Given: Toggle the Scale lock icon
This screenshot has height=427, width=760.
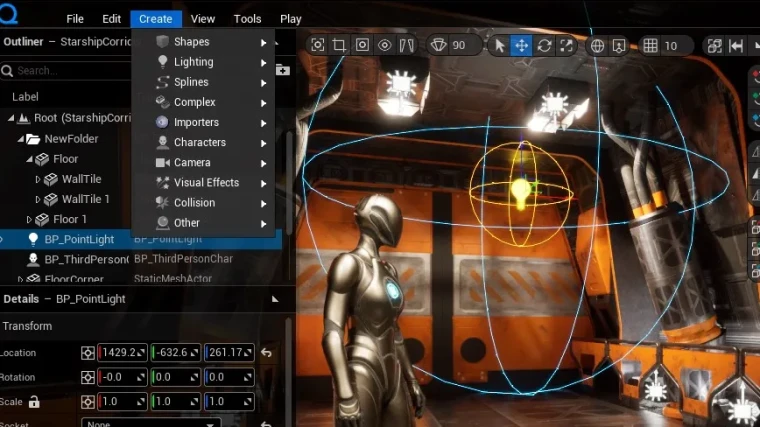Looking at the screenshot, I should point(33,401).
